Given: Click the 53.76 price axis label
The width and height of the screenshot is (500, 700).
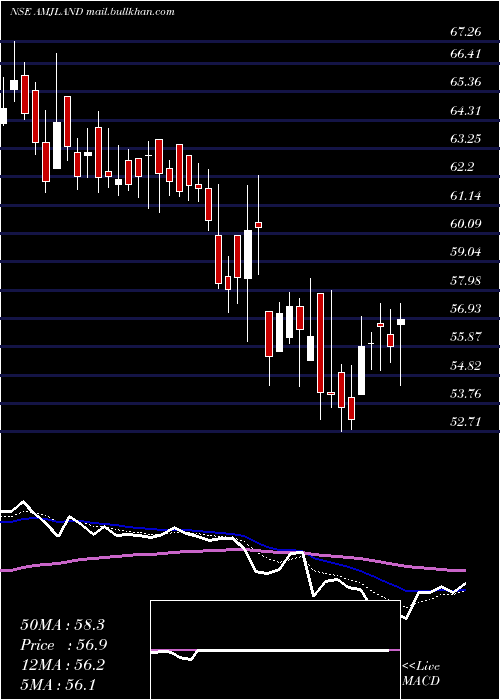Looking at the screenshot, I should tap(466, 394).
